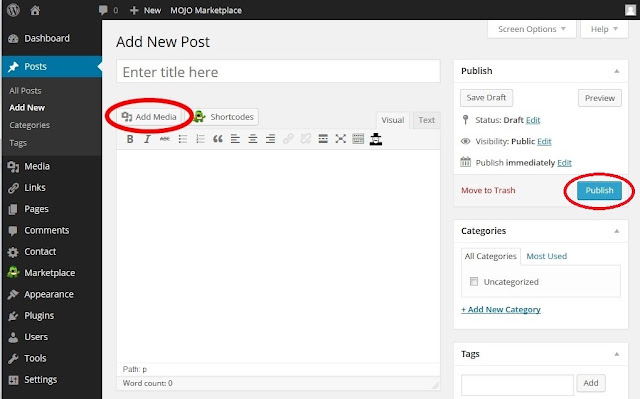The image size is (640, 399).
Task: Show the toolbar toggle kitchen sink
Action: click(358, 139)
